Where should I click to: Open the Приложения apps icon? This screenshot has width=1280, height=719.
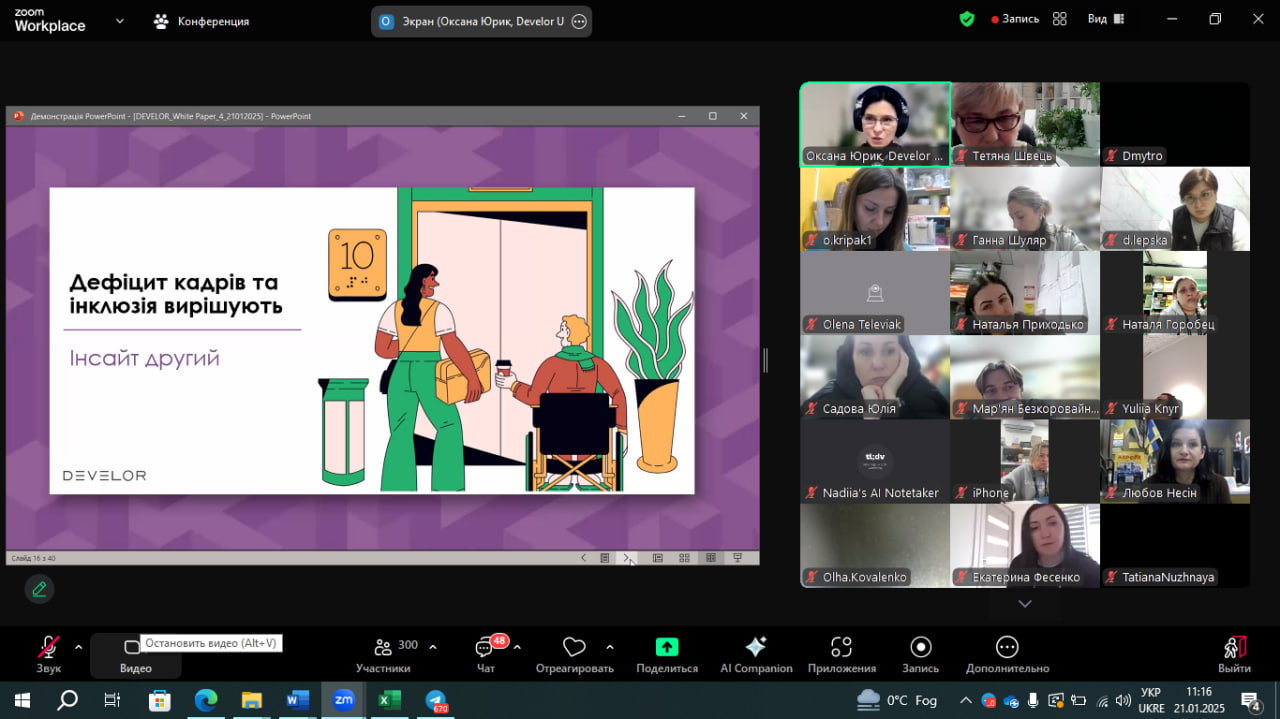tap(841, 655)
